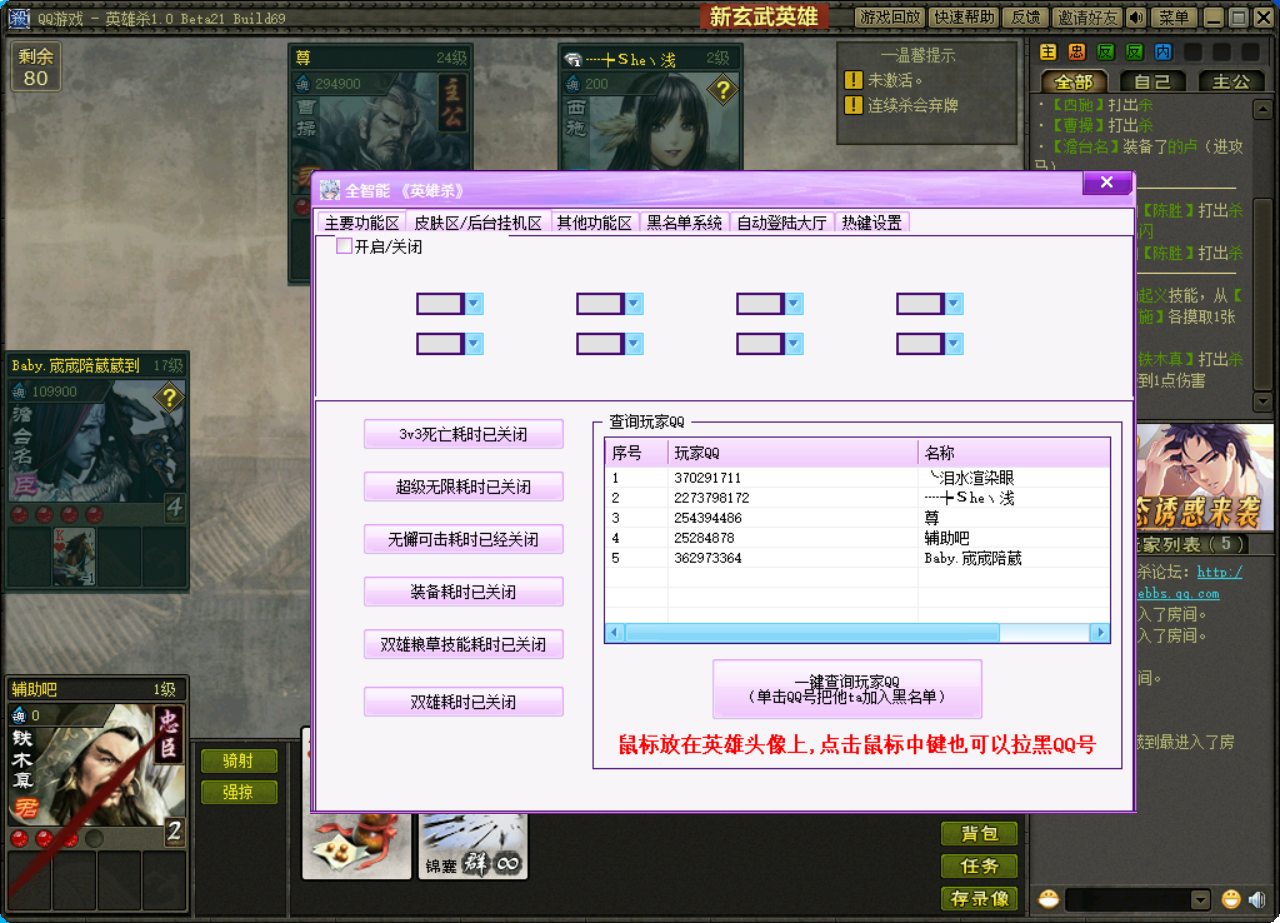Open the smiley emoji picker in chat
The width and height of the screenshot is (1280, 923).
(x=1231, y=899)
